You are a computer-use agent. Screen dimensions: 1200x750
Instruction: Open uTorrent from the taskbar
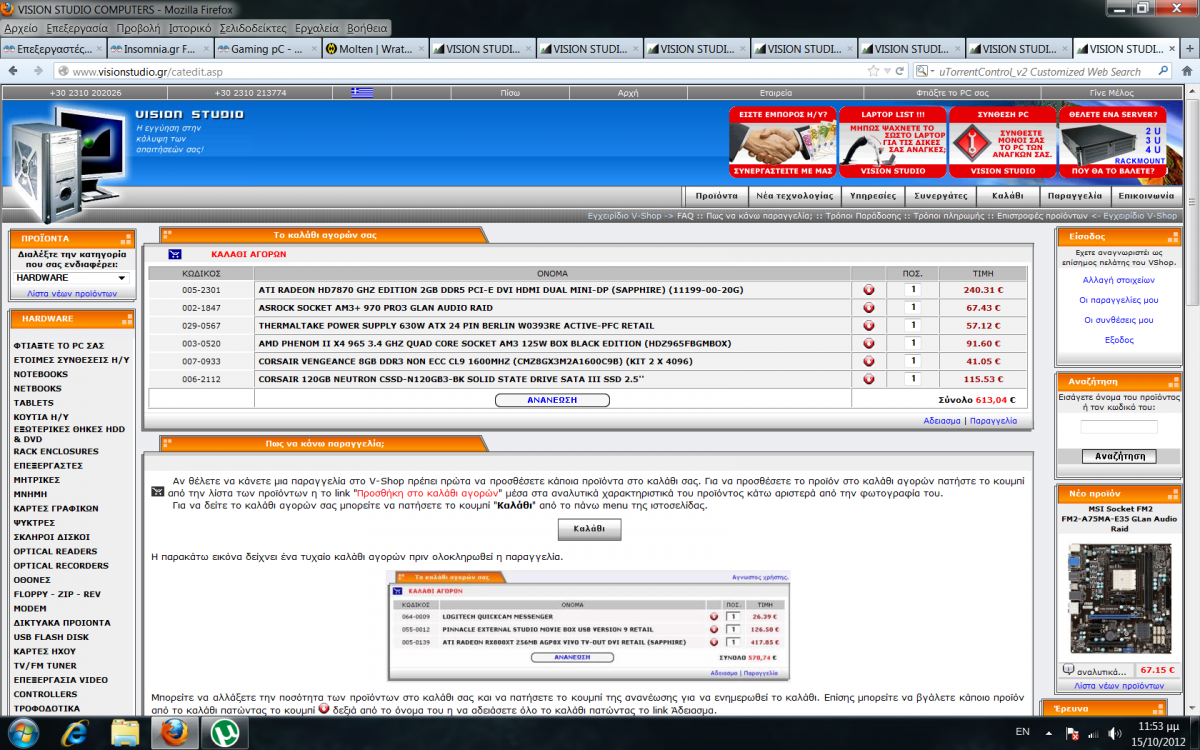click(x=224, y=732)
